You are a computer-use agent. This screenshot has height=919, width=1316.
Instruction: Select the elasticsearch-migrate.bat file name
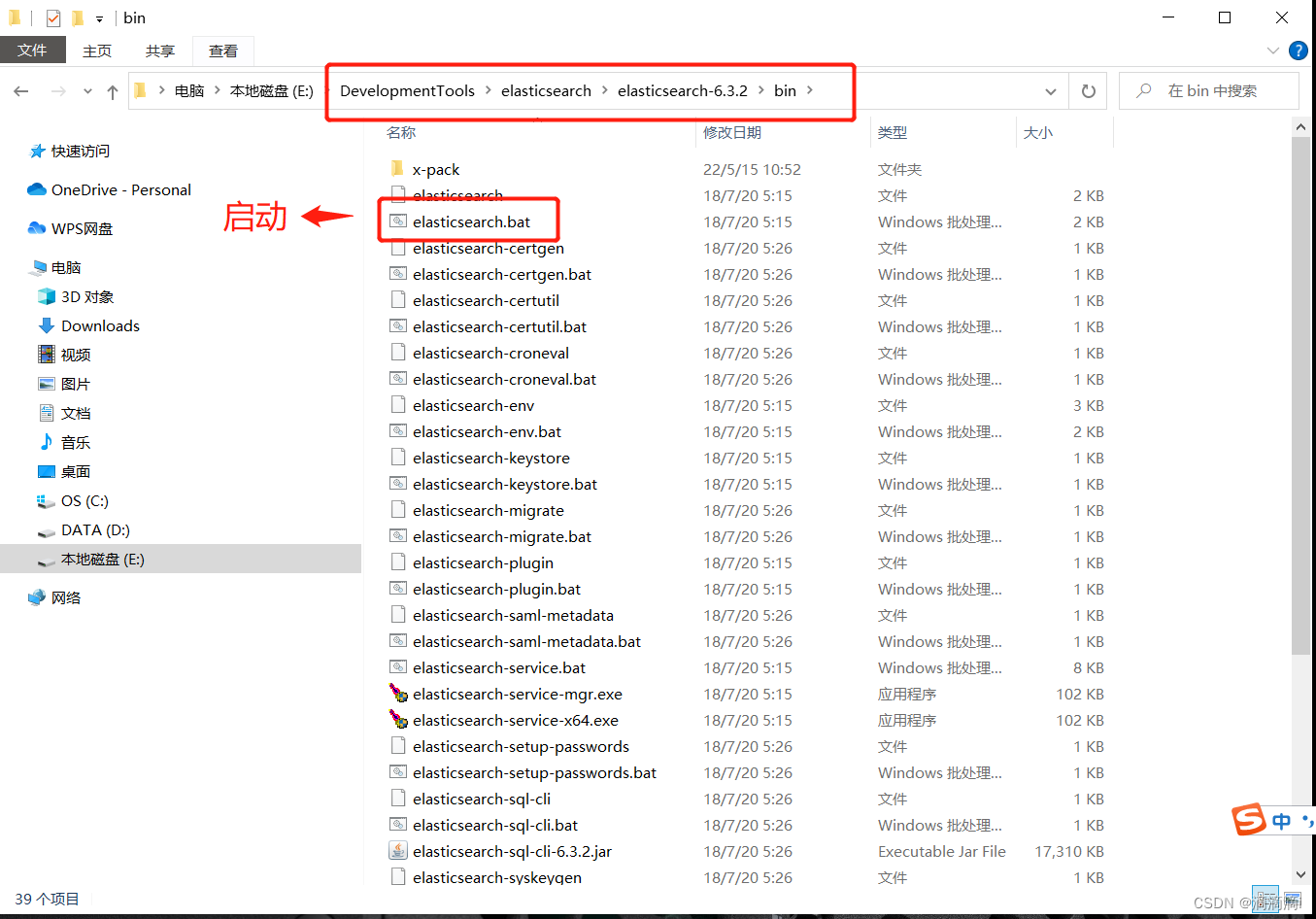pos(502,537)
